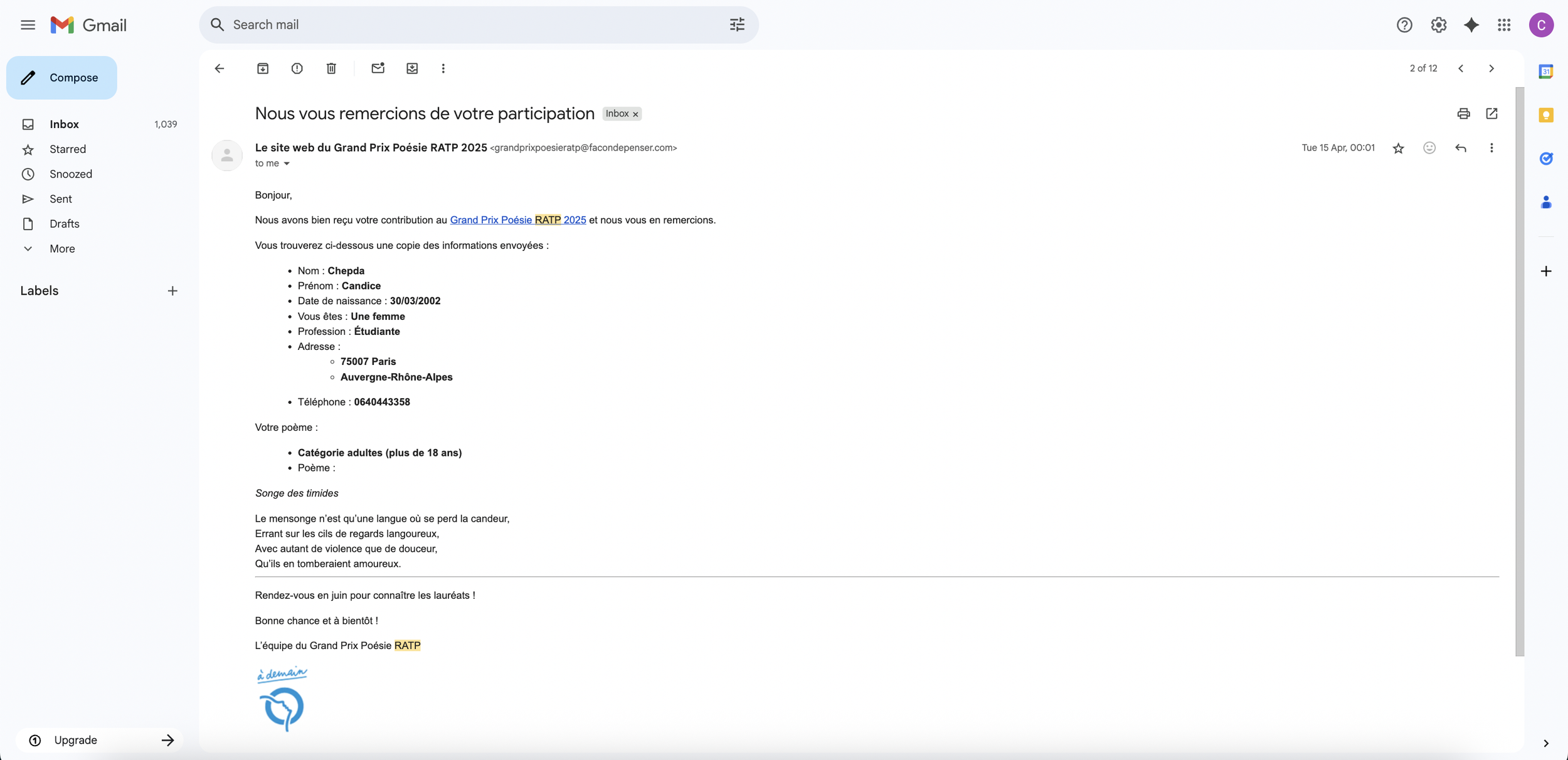Star this email from Grand Prix Poésie
The height and width of the screenshot is (760, 1568).
[x=1398, y=148]
